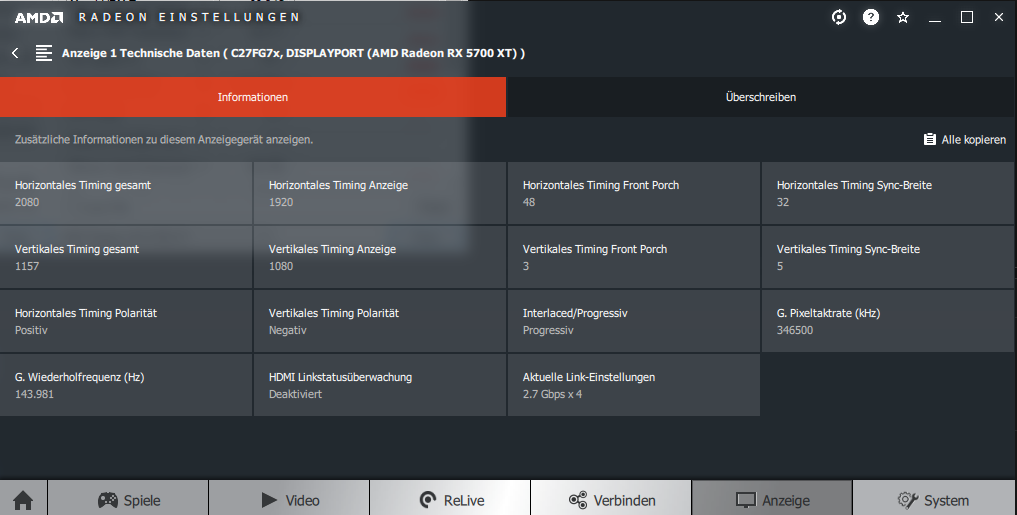Open the update notifications icon
The image size is (1017, 515).
point(839,18)
